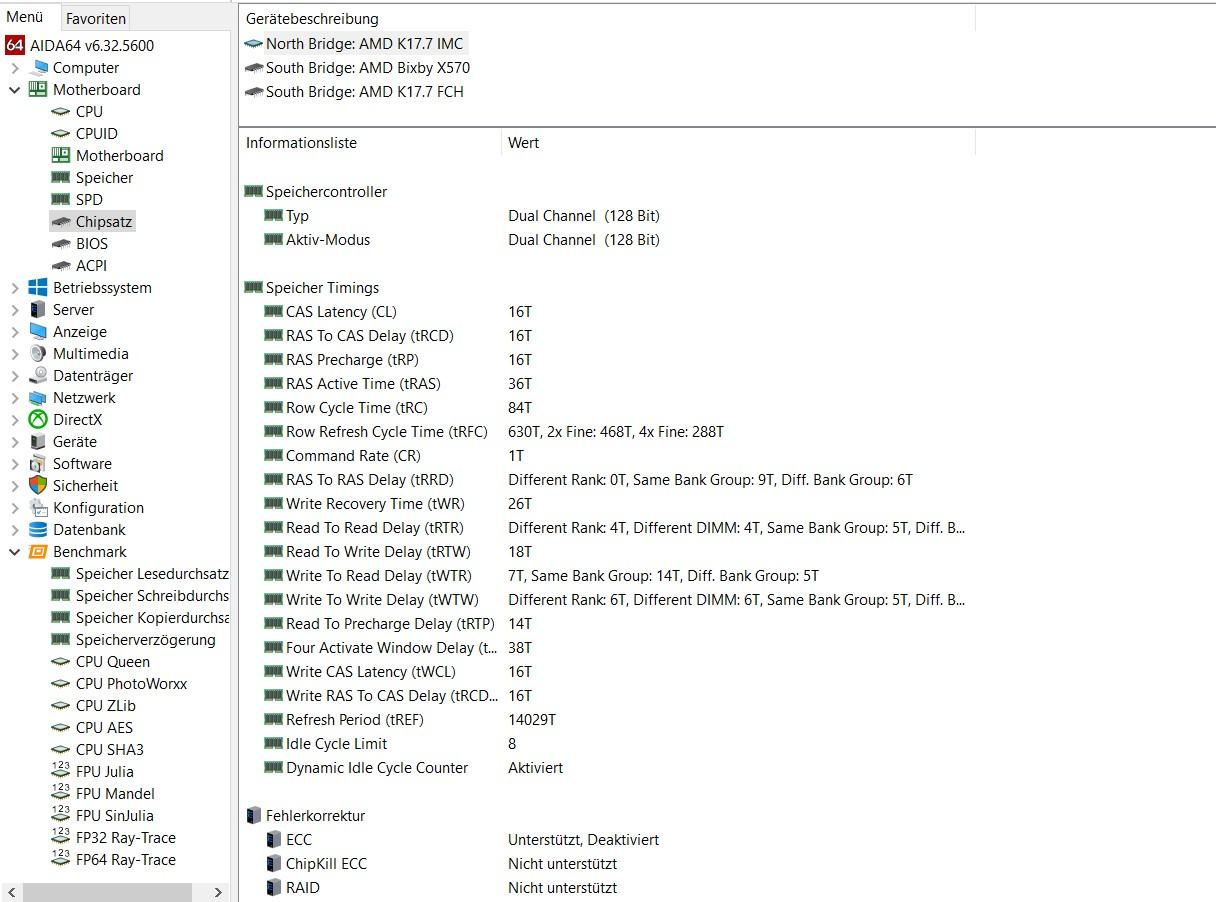Click the Anzeige display icon
1216x902 pixels.
coord(38,332)
